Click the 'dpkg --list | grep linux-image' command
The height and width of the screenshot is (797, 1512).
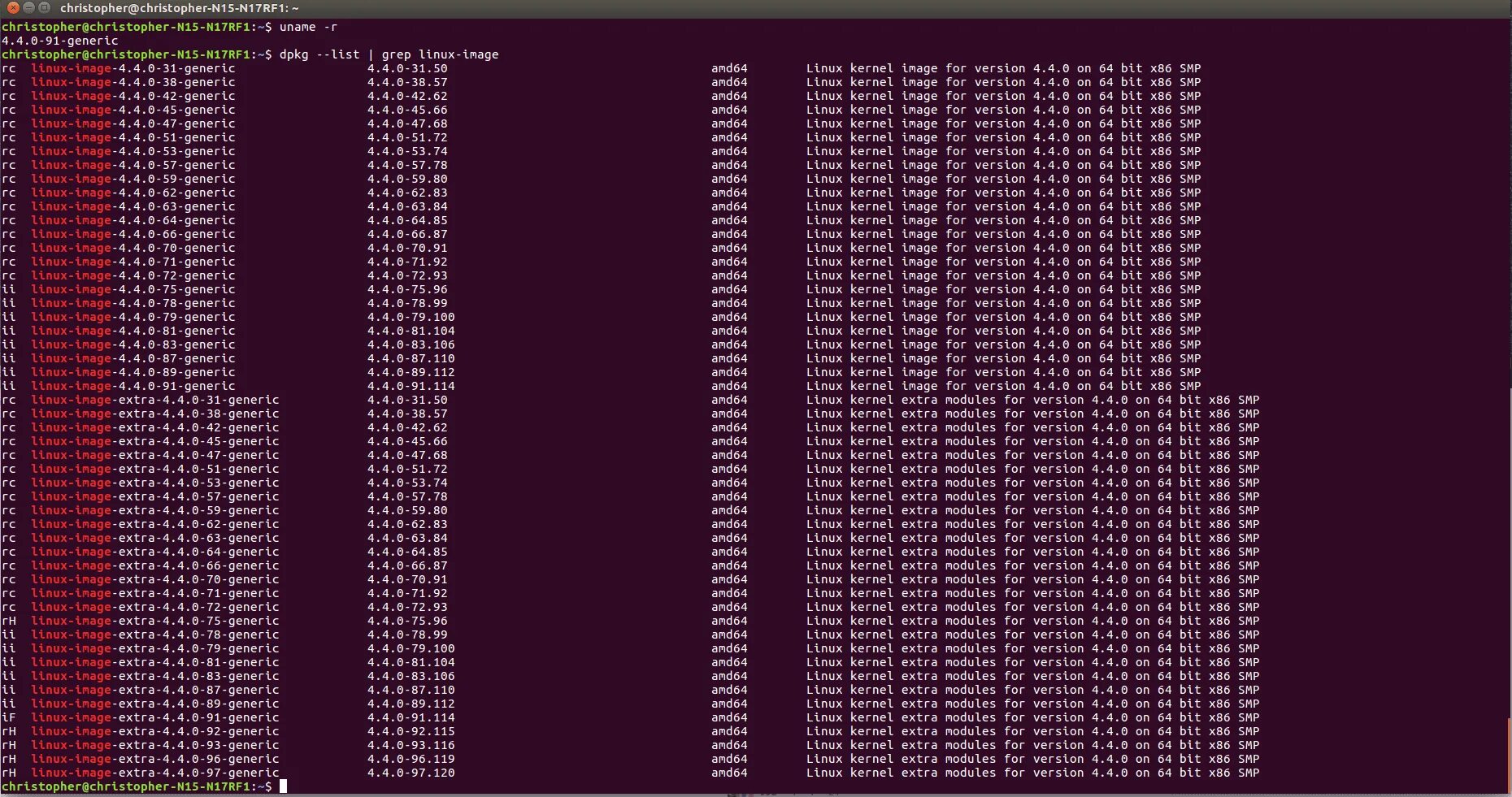389,54
